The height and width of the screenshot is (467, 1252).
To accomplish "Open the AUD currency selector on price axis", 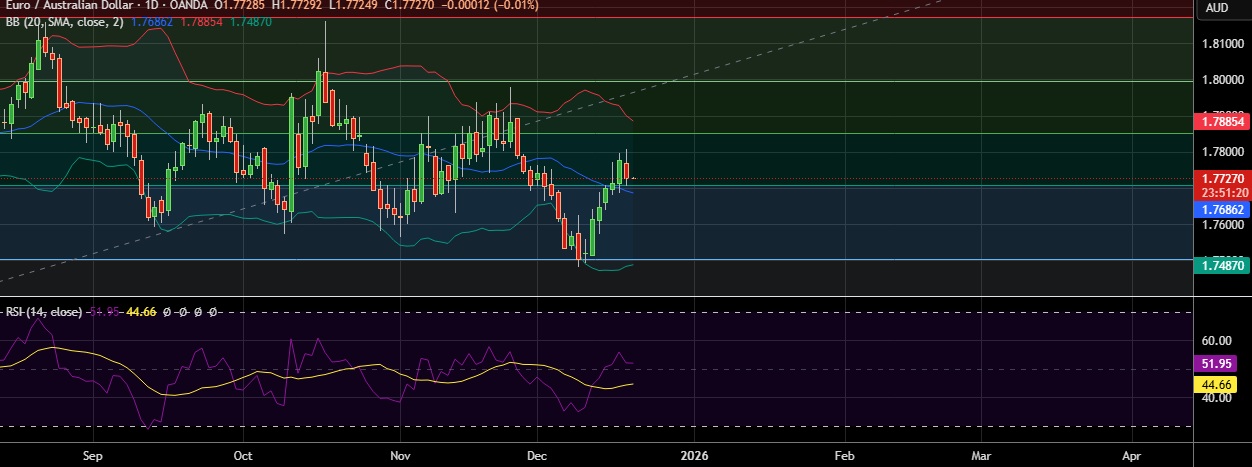I will point(1217,8).
